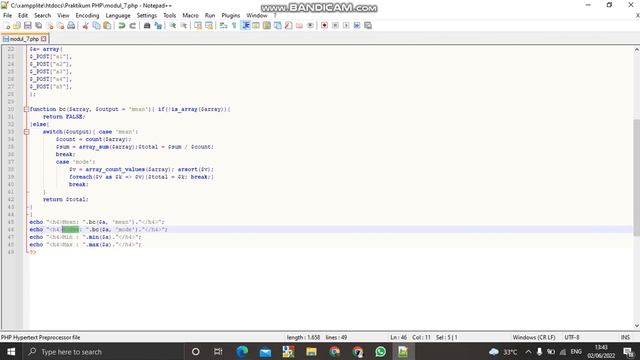
Task: Print the document with the Print icon
Action: (71, 26)
